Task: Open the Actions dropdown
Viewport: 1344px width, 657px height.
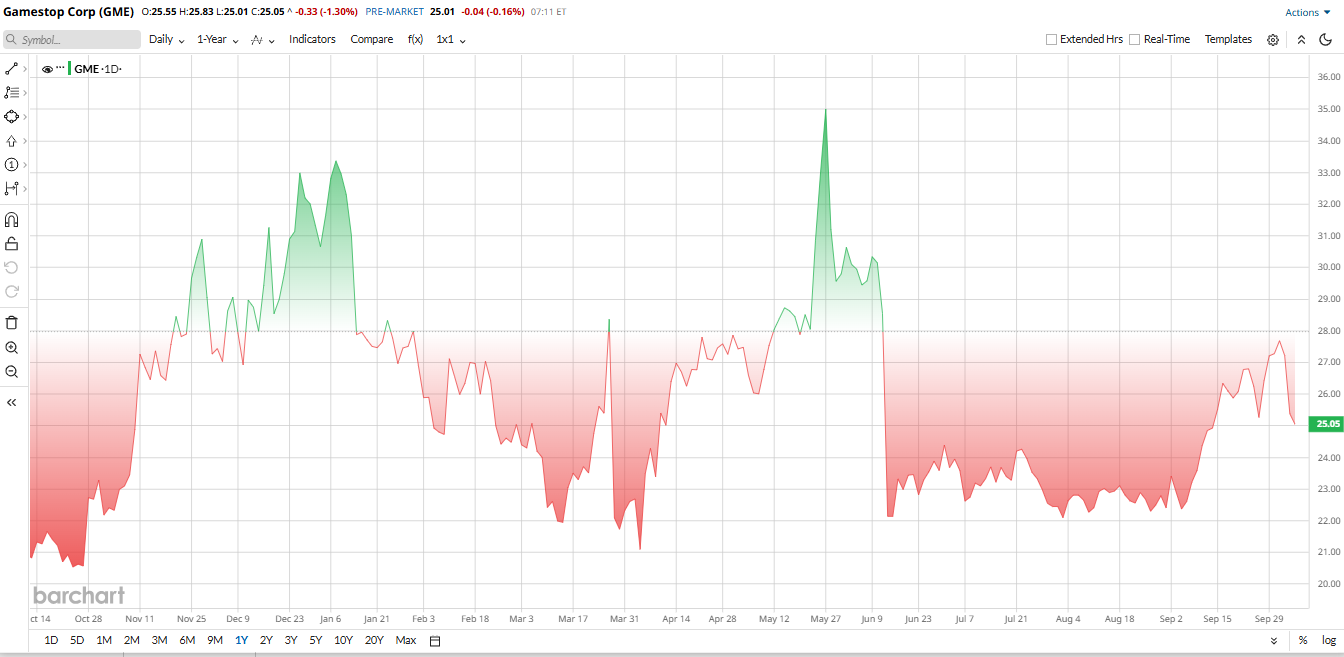Action: click(x=1308, y=12)
